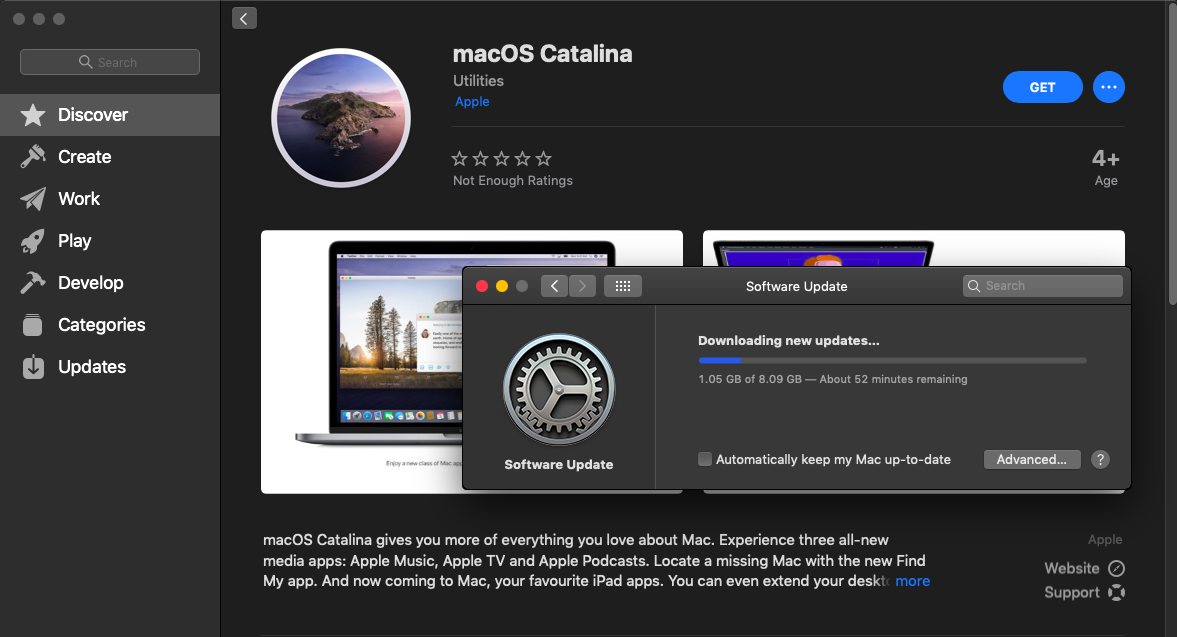Open the Play section in sidebar
The width and height of the screenshot is (1177, 637).
point(110,241)
